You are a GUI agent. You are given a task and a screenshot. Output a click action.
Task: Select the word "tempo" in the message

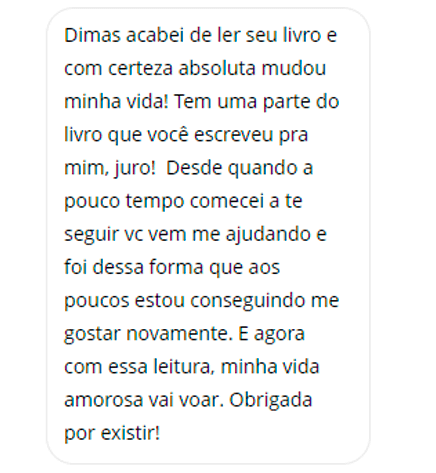tap(155, 201)
